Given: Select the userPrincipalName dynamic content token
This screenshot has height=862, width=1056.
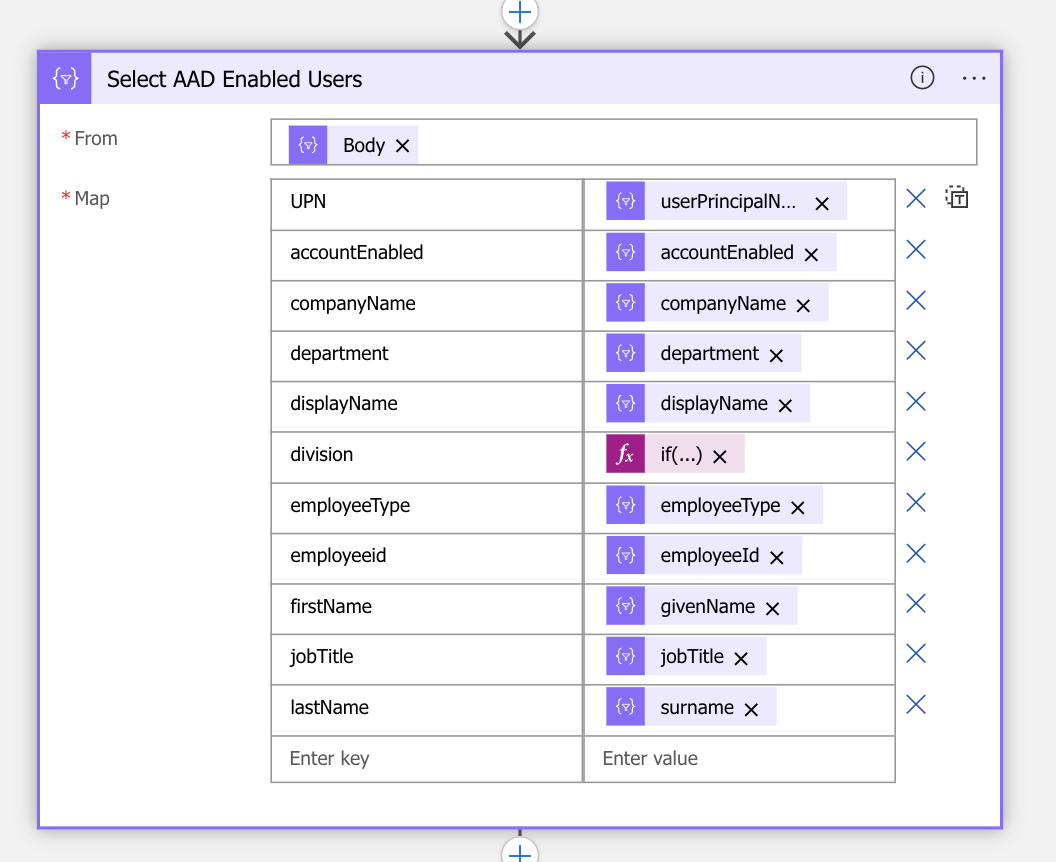Looking at the screenshot, I should pos(728,202).
